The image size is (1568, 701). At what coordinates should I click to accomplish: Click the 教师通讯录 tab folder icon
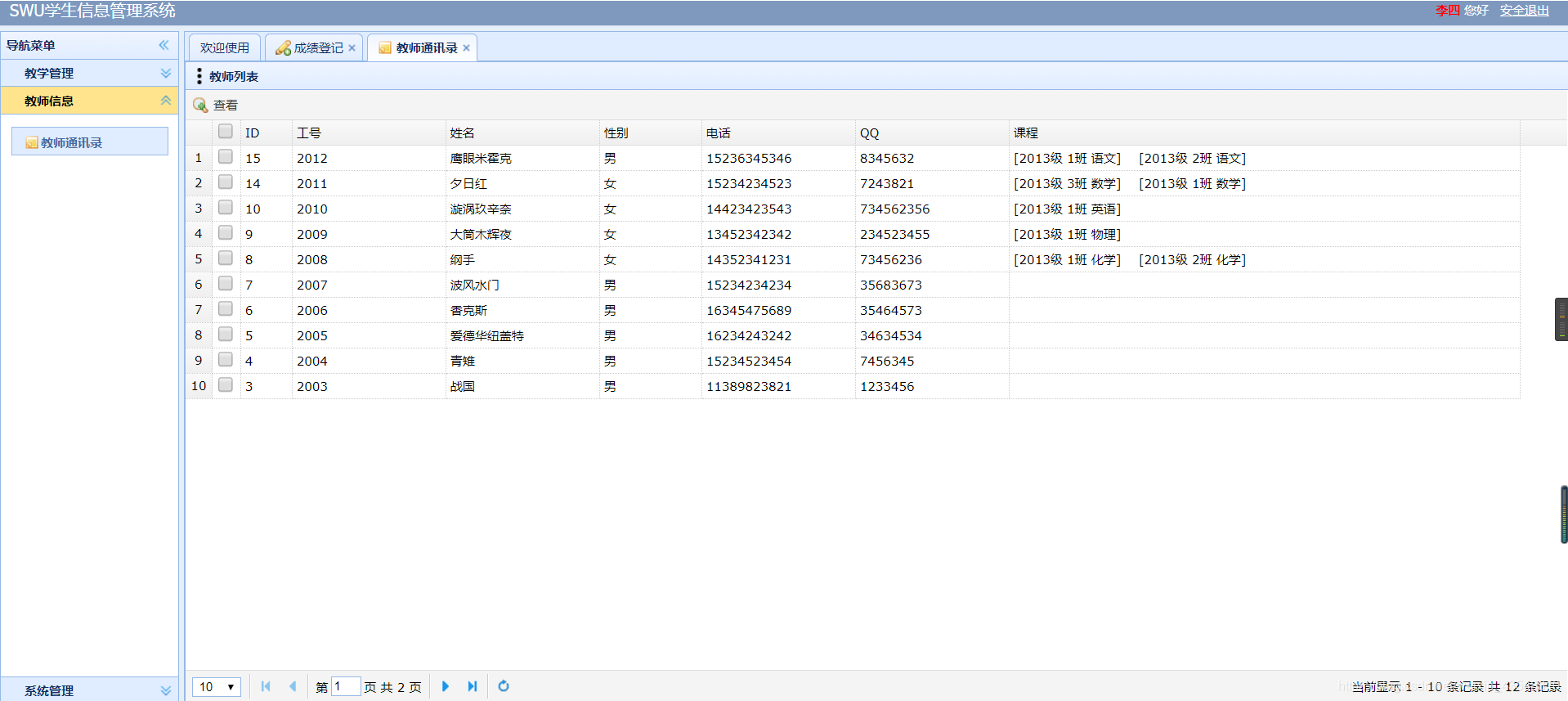click(385, 48)
